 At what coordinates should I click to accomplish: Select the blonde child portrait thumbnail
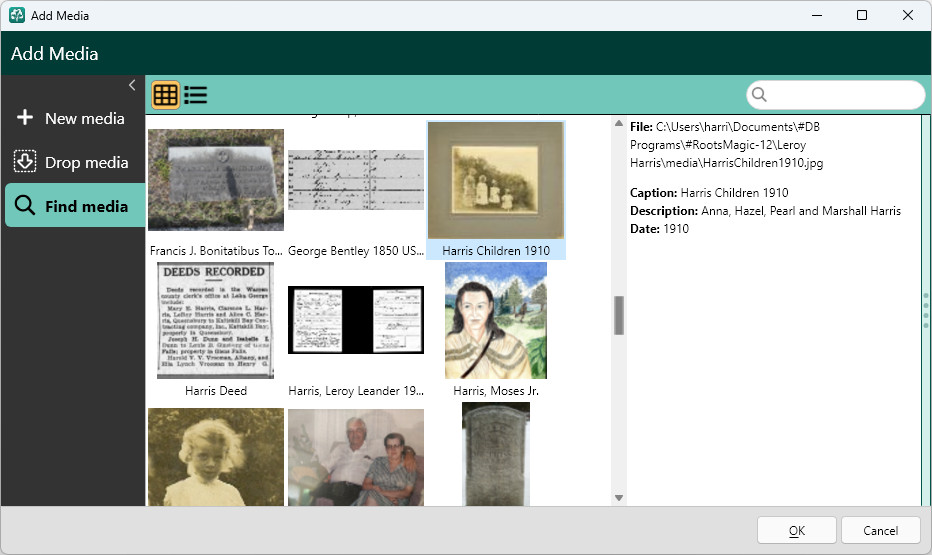click(216, 457)
